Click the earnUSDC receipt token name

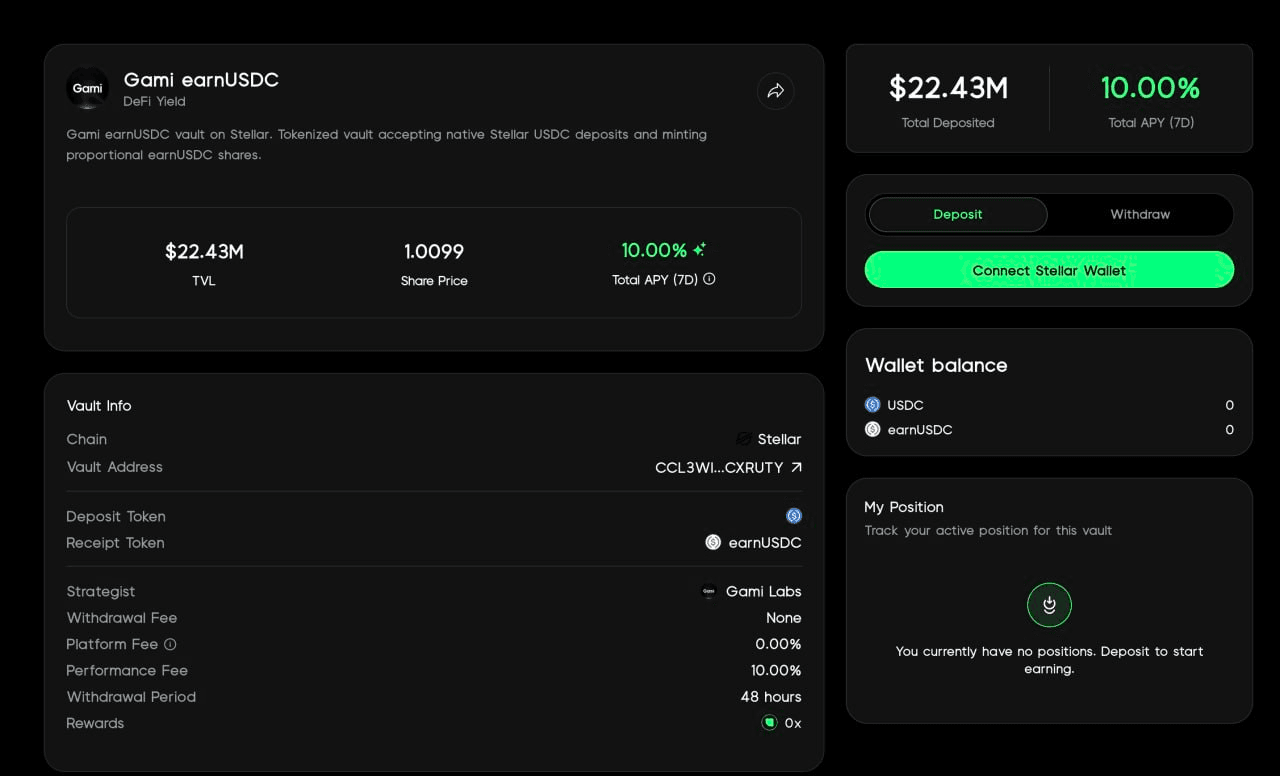coord(765,542)
